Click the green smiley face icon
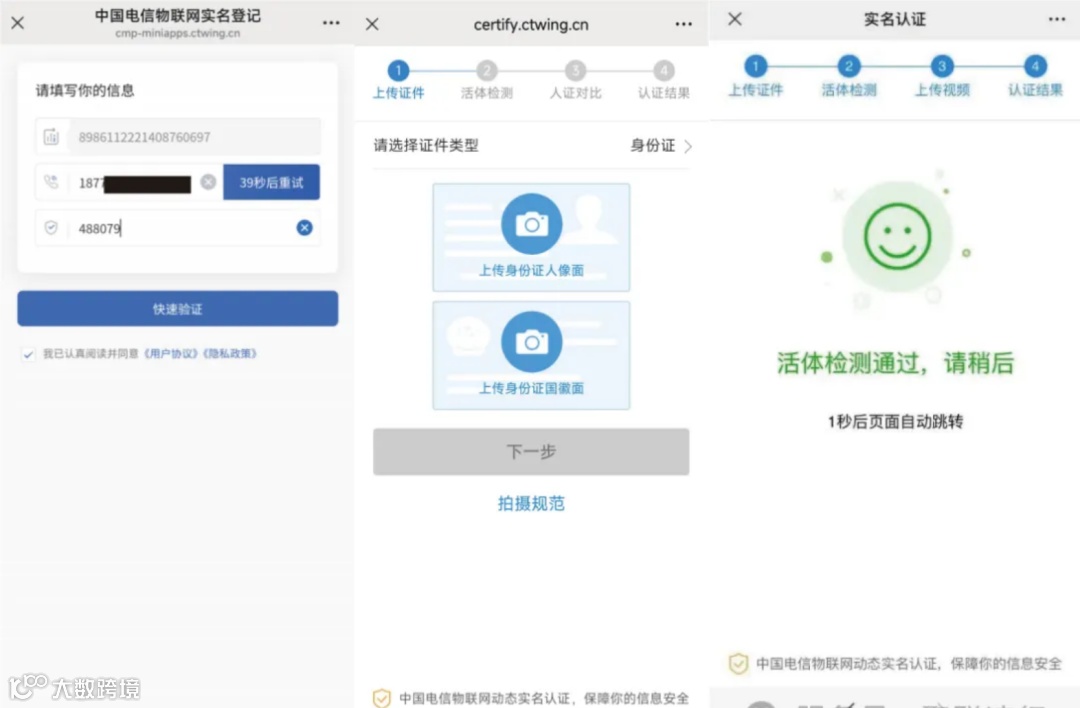1080x708 pixels. pos(897,236)
